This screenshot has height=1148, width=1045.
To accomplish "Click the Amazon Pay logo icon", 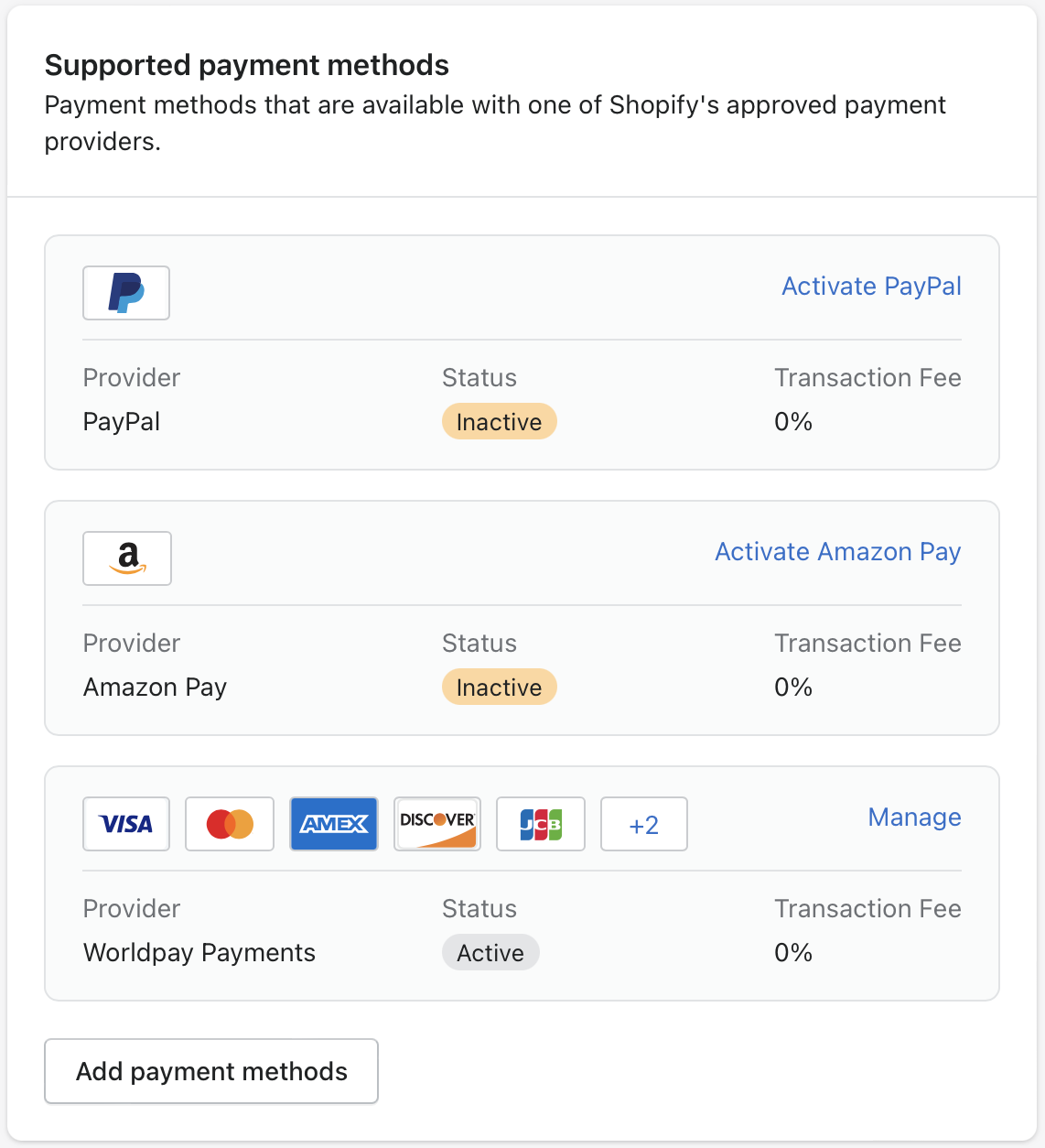I will click(127, 558).
